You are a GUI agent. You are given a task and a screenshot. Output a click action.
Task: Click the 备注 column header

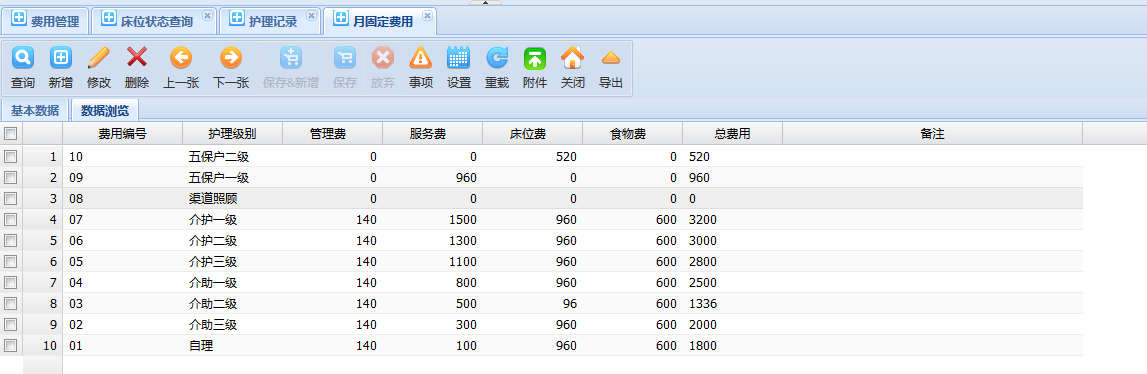[x=933, y=133]
